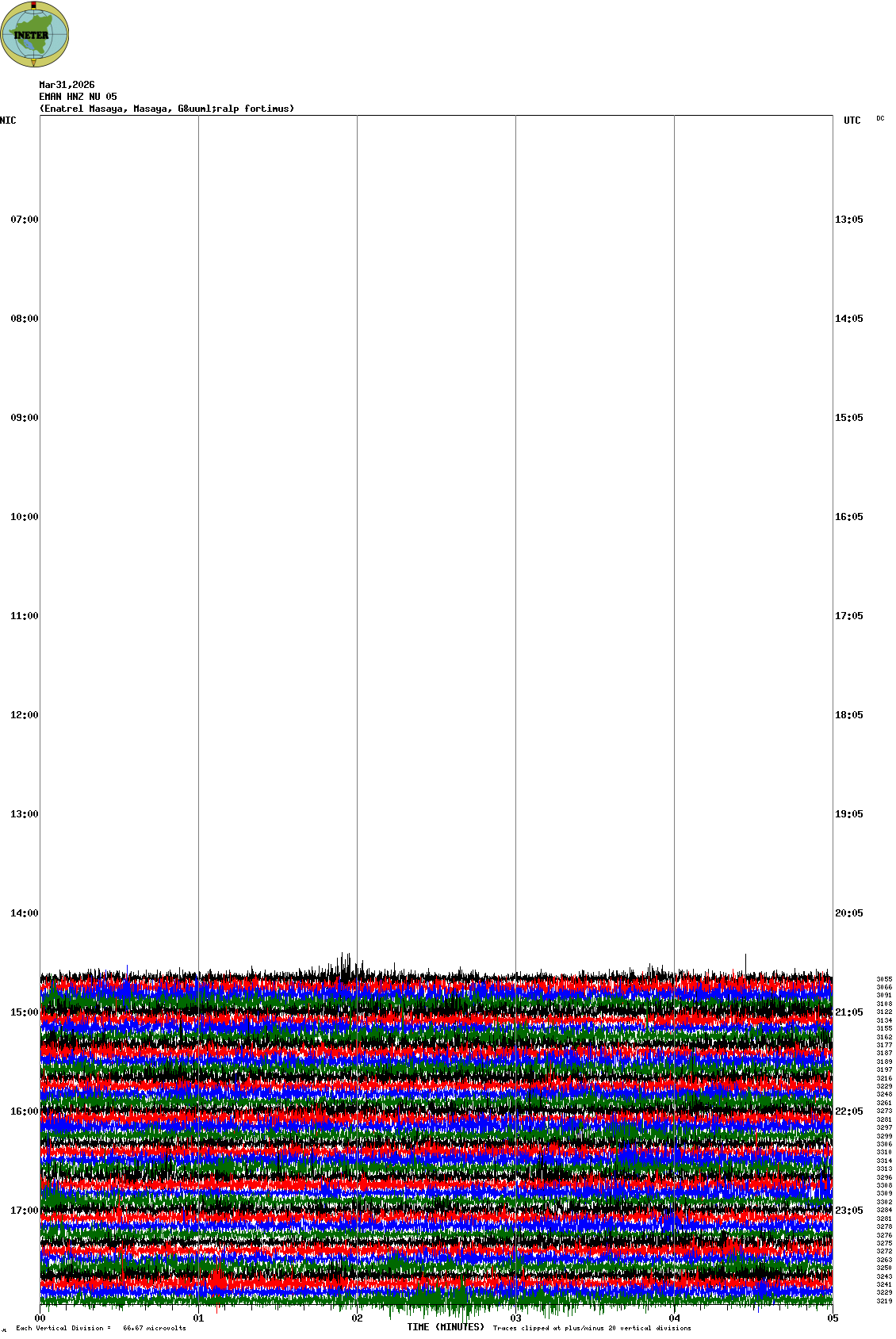Select the 07:00 local time label
This screenshot has height=1339, width=896.
click(24, 220)
